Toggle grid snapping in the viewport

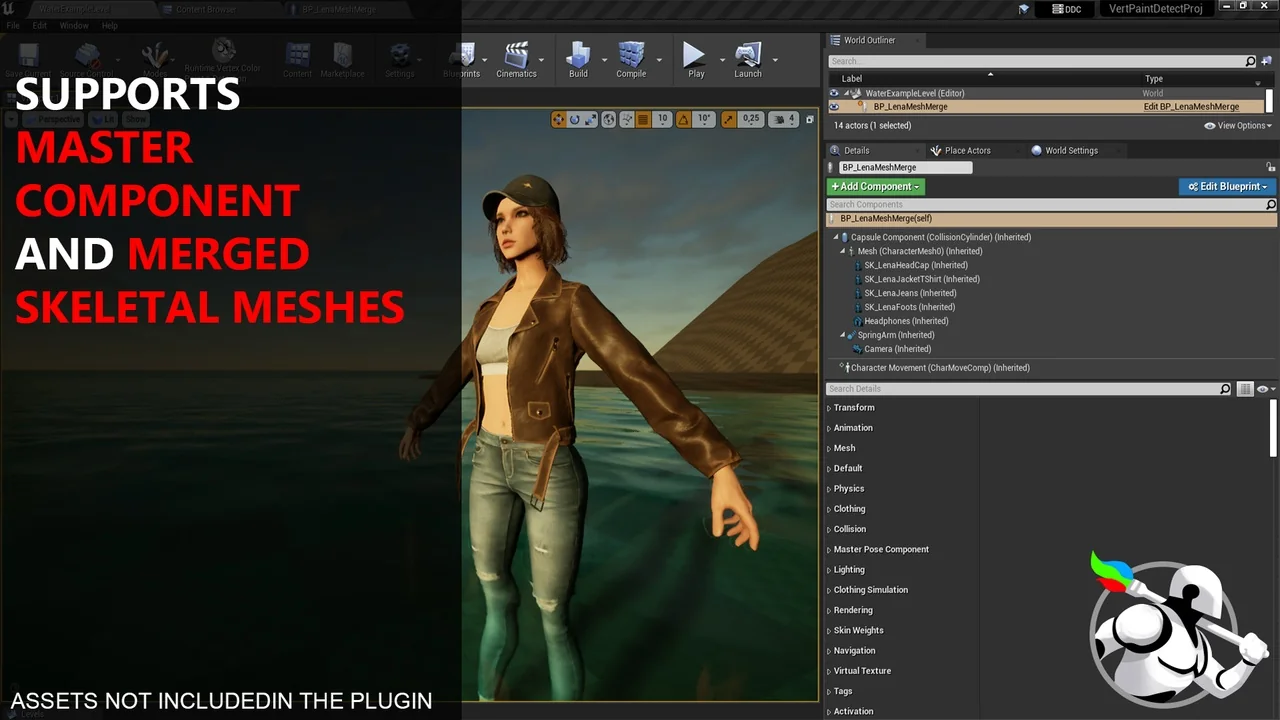click(x=643, y=118)
